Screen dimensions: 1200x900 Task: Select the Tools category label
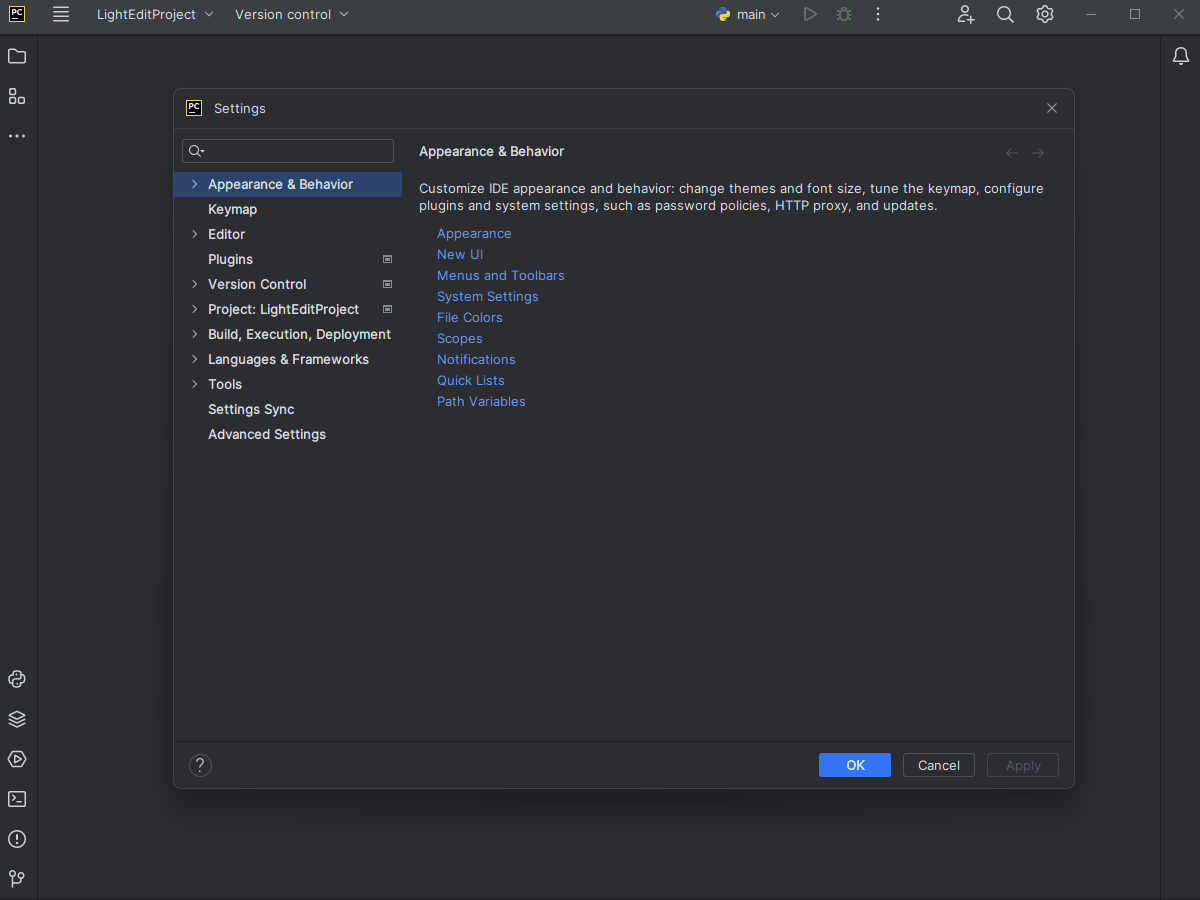[x=225, y=384]
